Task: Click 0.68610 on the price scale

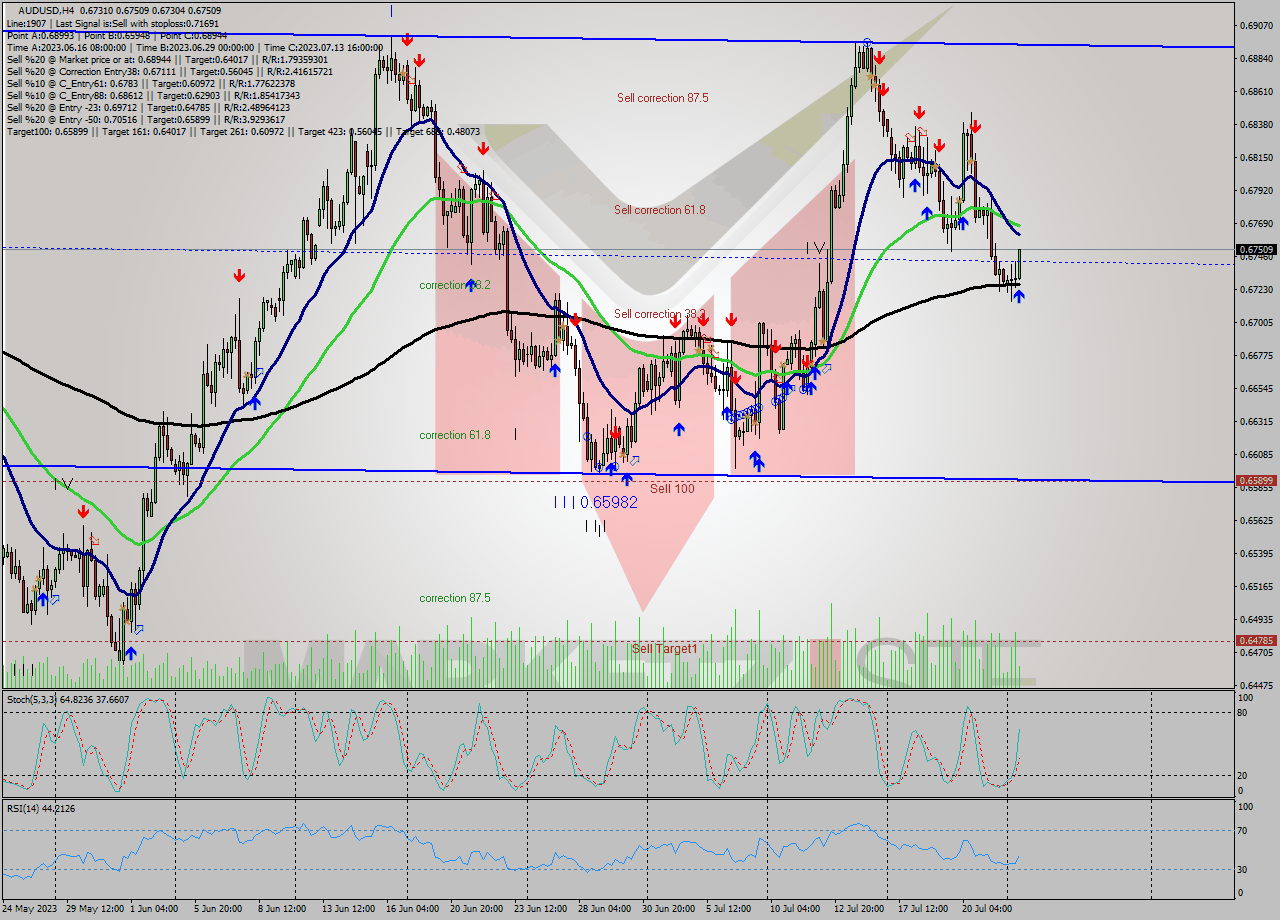Action: tap(1257, 91)
